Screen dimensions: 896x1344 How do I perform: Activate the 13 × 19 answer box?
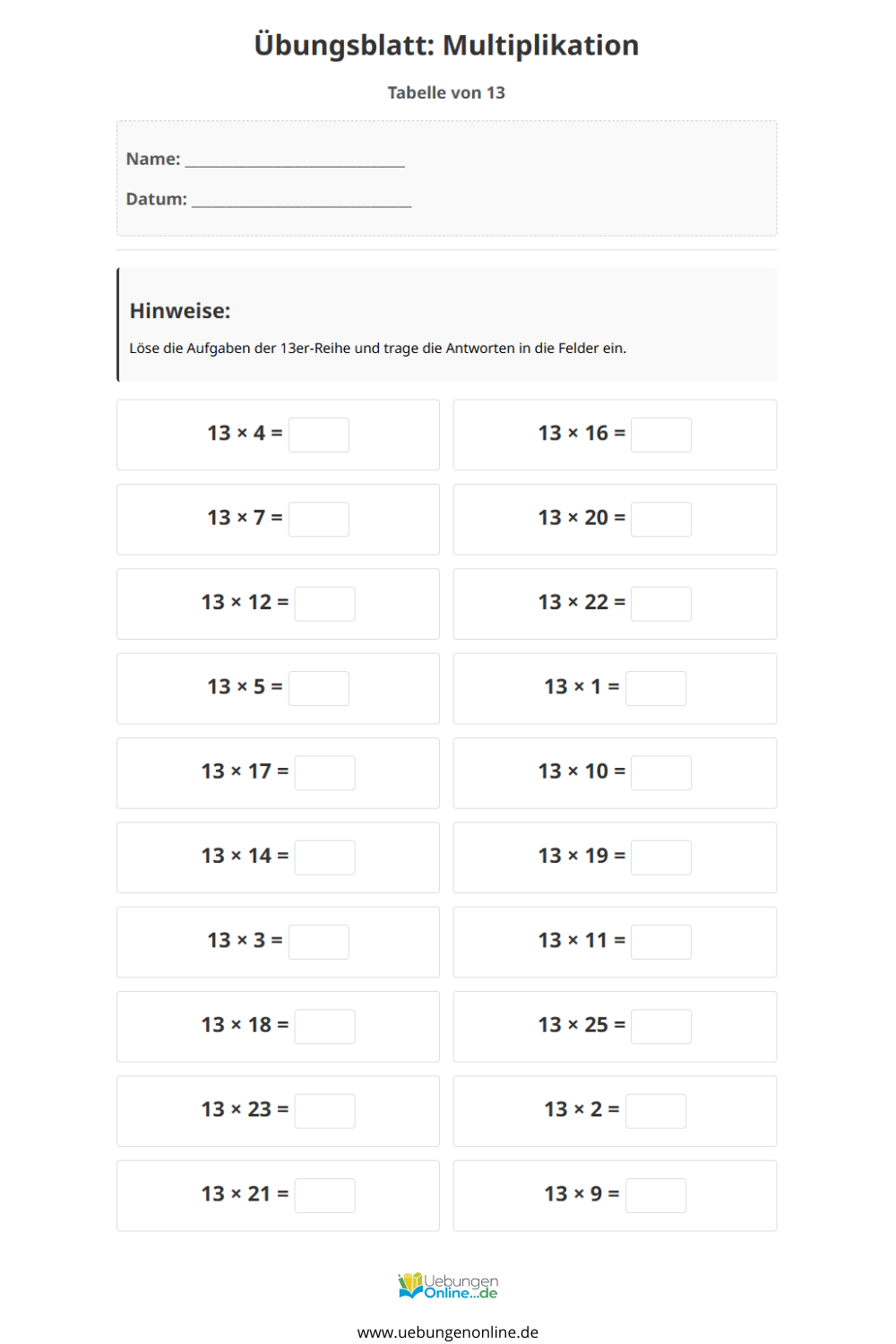[661, 857]
